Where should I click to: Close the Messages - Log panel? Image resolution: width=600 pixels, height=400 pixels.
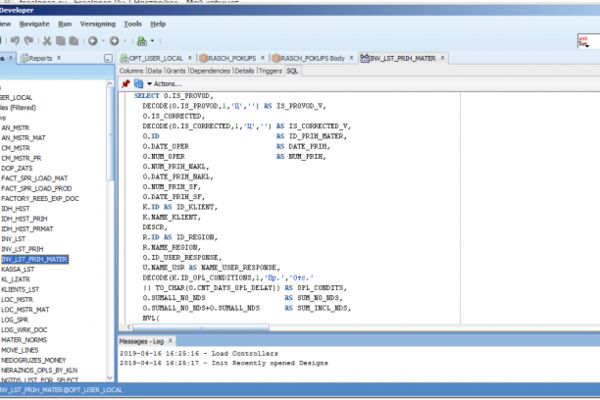pos(171,340)
